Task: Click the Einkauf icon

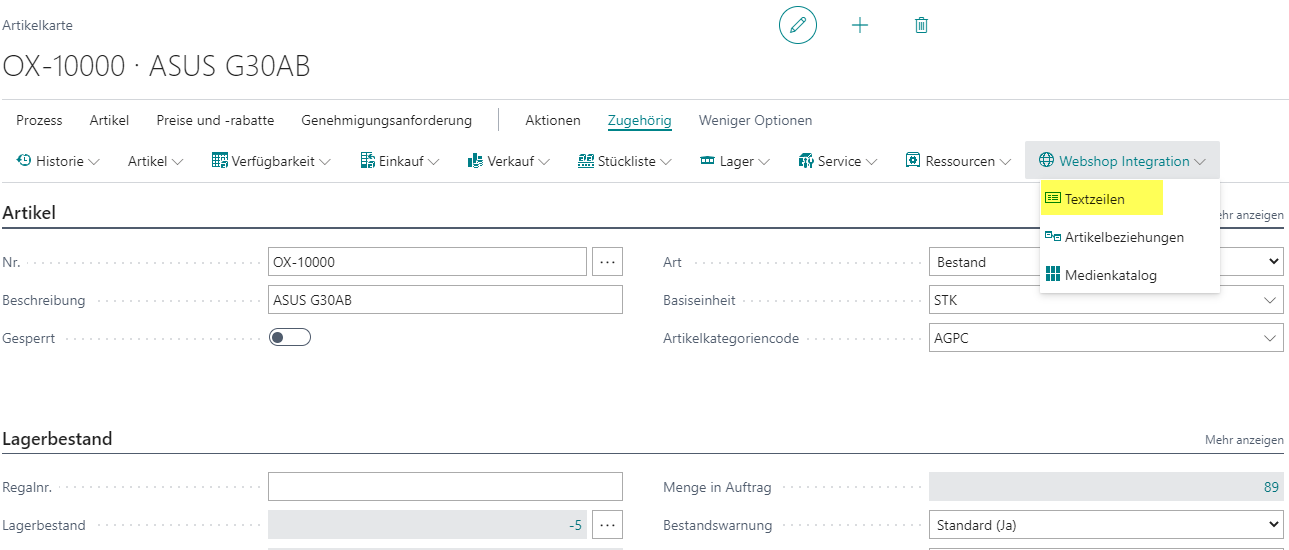Action: pyautogui.click(x=367, y=160)
